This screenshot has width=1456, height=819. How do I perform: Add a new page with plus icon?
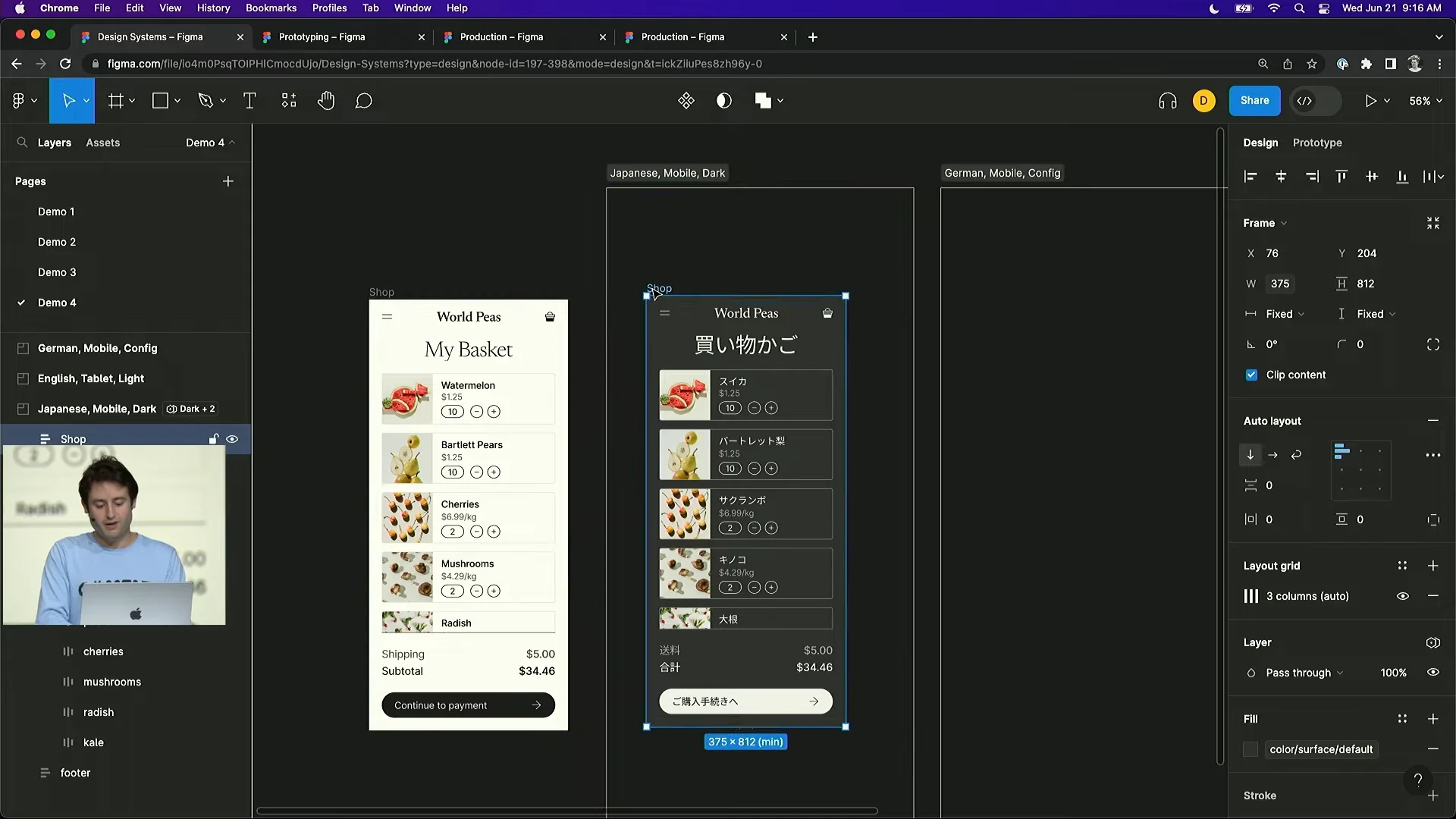point(228,181)
